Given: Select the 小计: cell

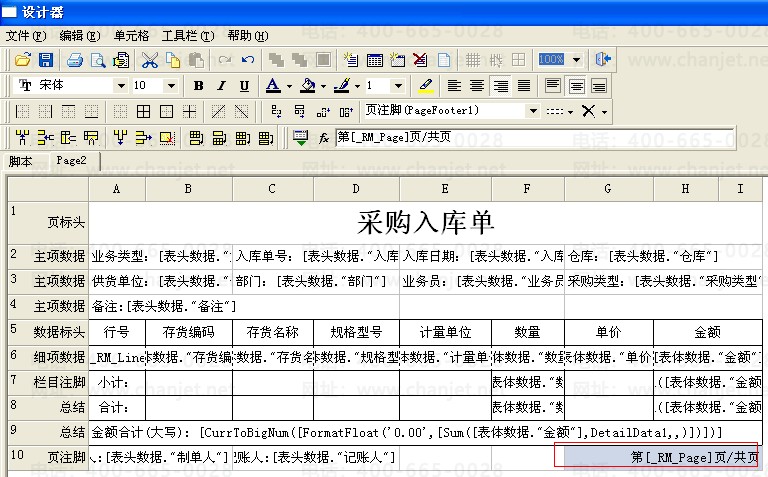Looking at the screenshot, I should [117, 383].
